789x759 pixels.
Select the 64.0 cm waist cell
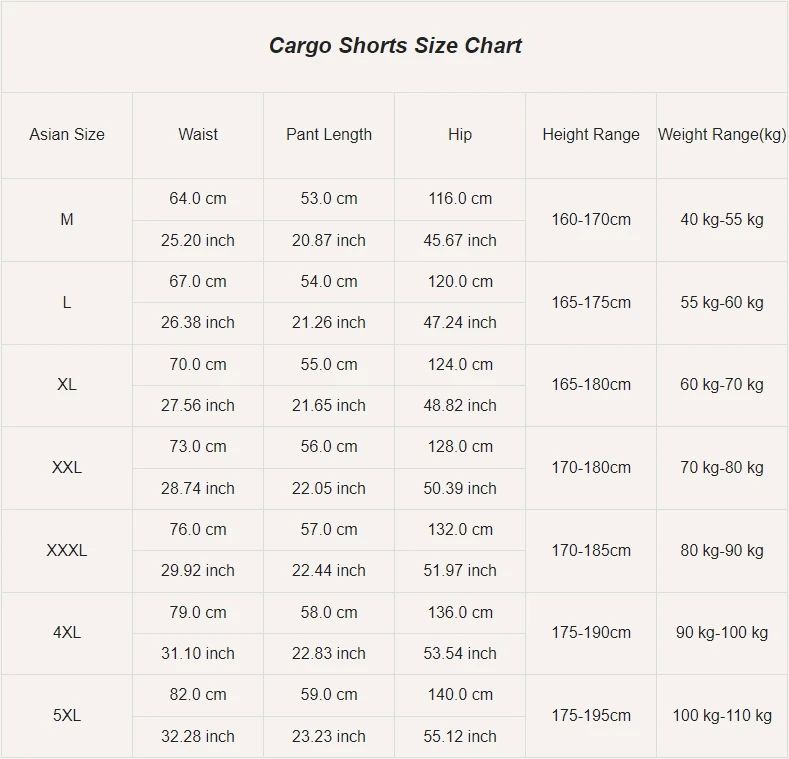click(198, 198)
